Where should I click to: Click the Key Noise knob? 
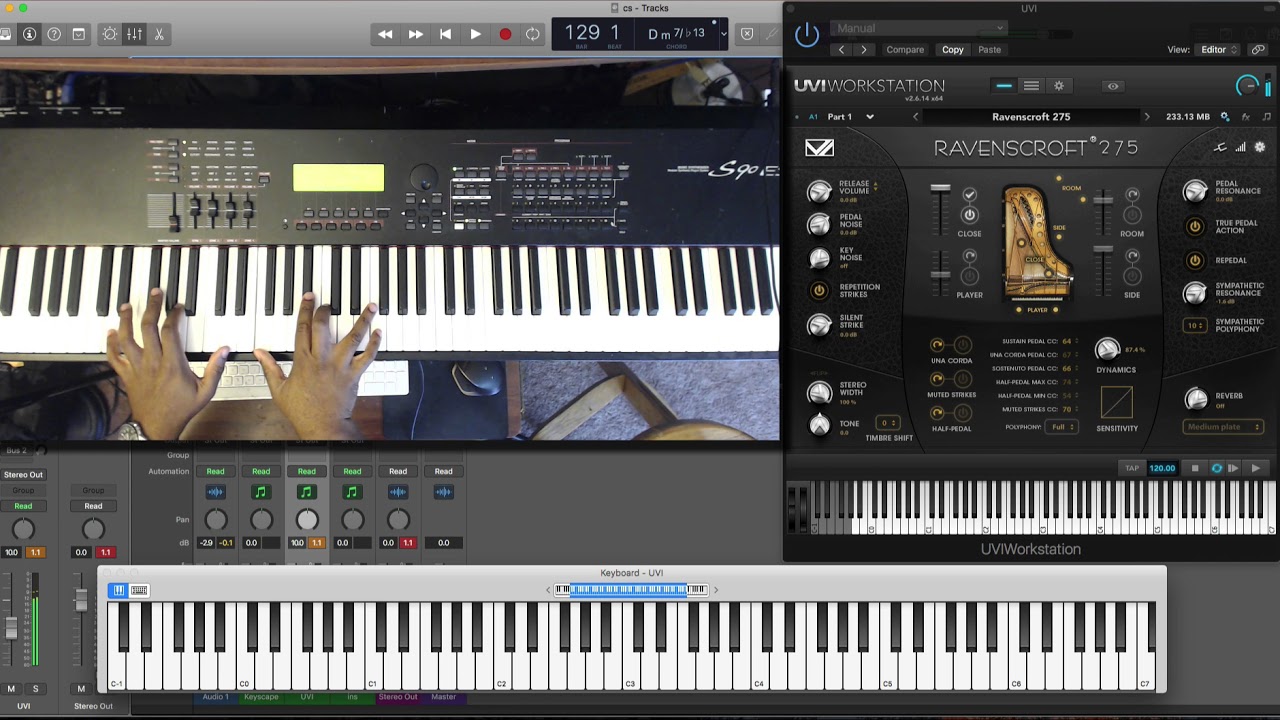pyautogui.click(x=819, y=258)
